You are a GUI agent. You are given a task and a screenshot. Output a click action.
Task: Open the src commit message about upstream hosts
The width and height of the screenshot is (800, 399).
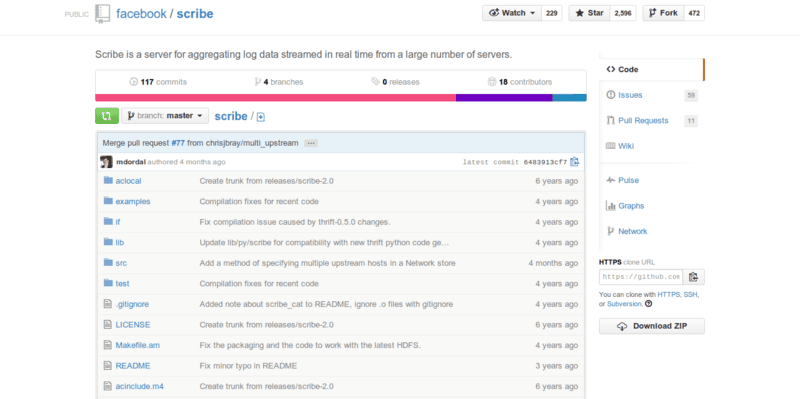click(328, 263)
